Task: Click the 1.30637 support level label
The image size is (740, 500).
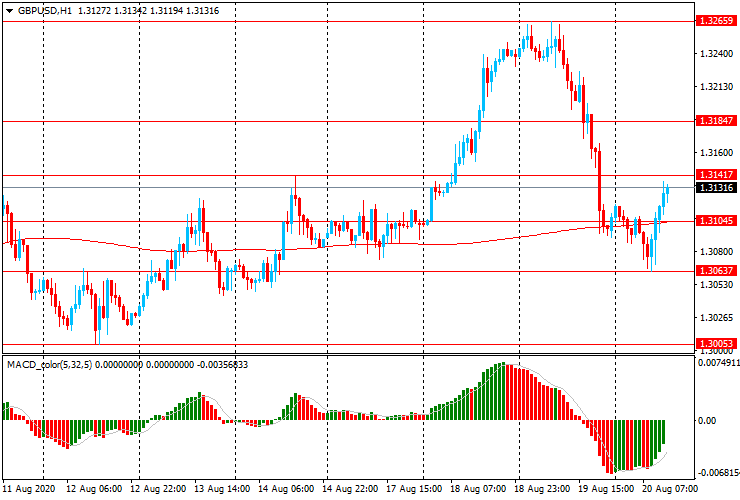Action: click(x=716, y=271)
